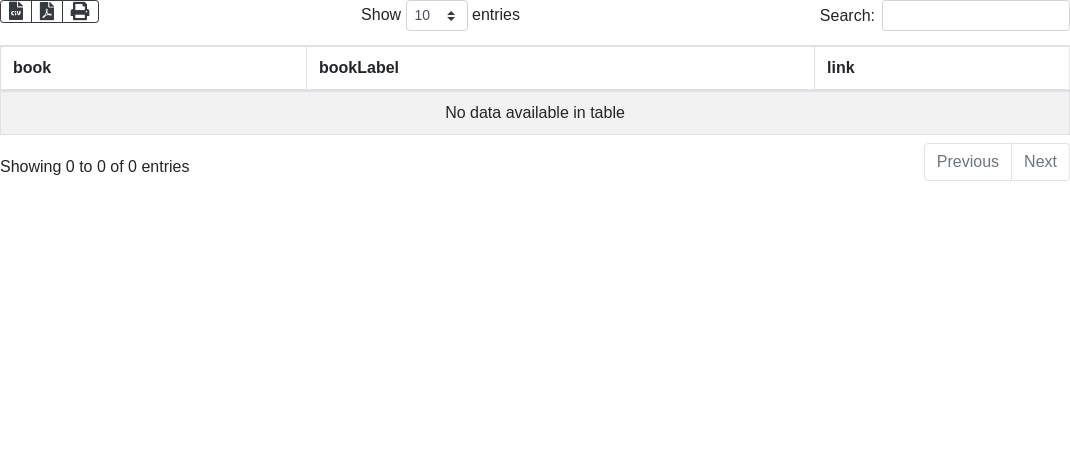Sort the table by the book column
Image resolution: width=1070 pixels, height=450 pixels.
32,68
